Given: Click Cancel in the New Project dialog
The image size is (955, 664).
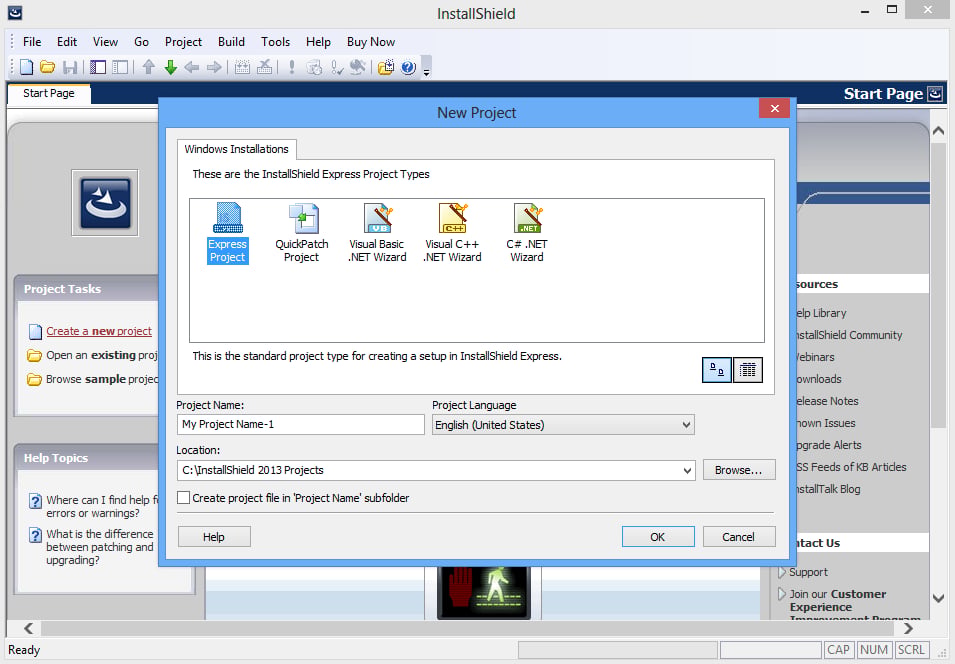Looking at the screenshot, I should [739, 537].
